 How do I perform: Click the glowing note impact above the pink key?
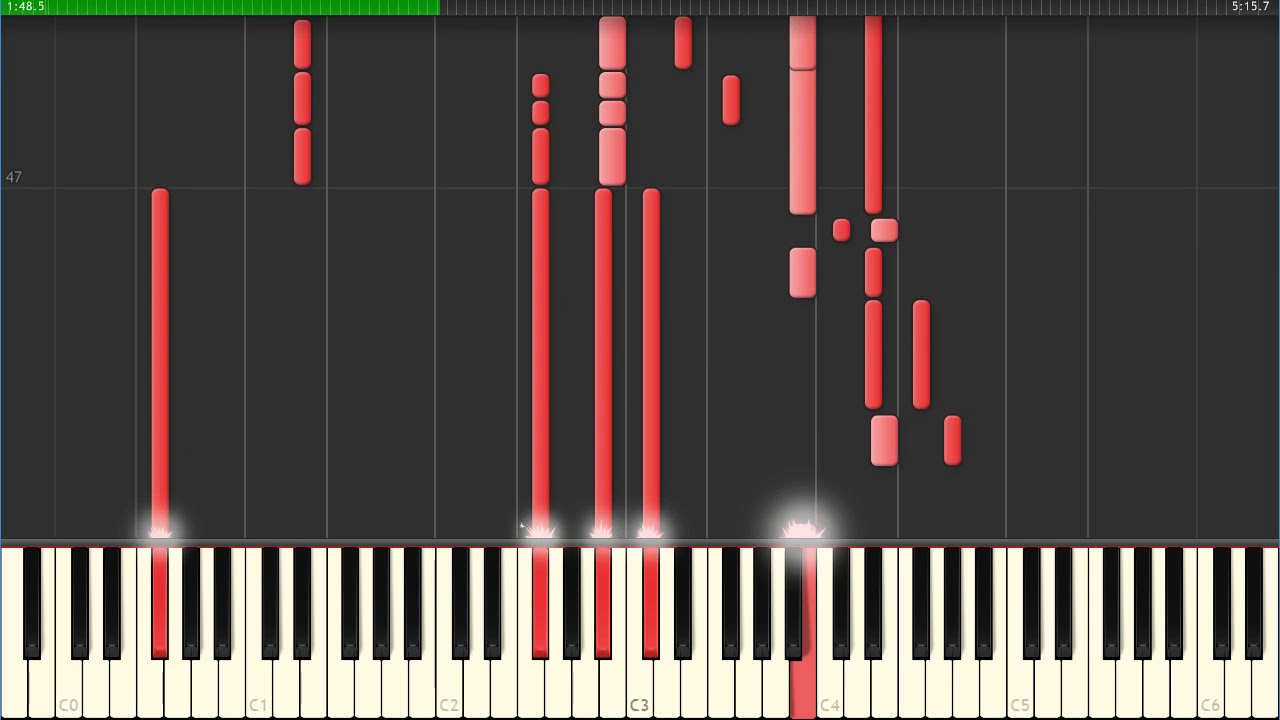(803, 530)
